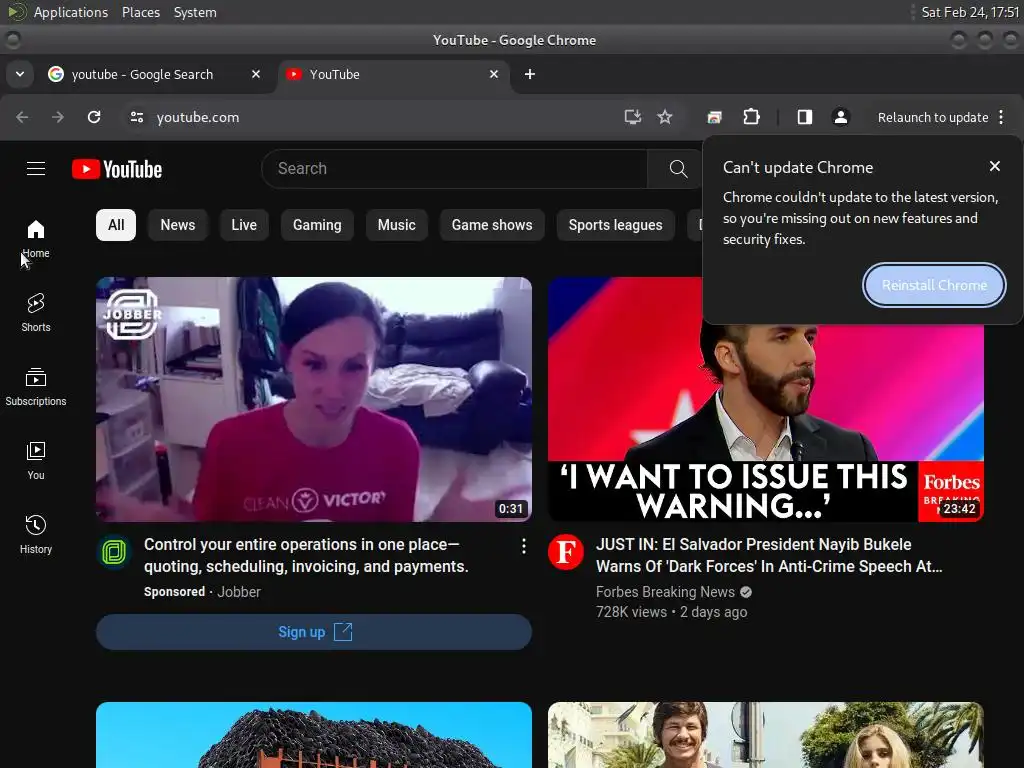The height and width of the screenshot is (768, 1024).
Task: Click the search magnifier button
Action: pyautogui.click(x=678, y=168)
